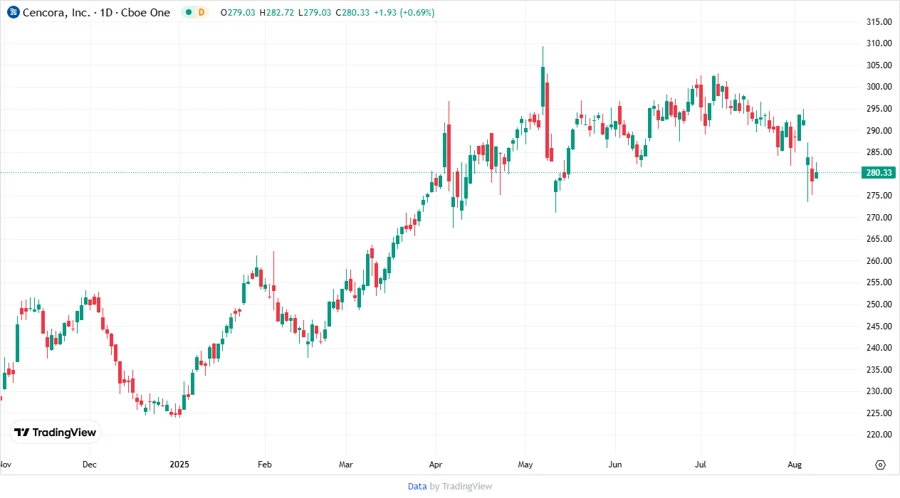Click the 310.00 price axis label
900x498 pixels.
pyautogui.click(x=879, y=44)
